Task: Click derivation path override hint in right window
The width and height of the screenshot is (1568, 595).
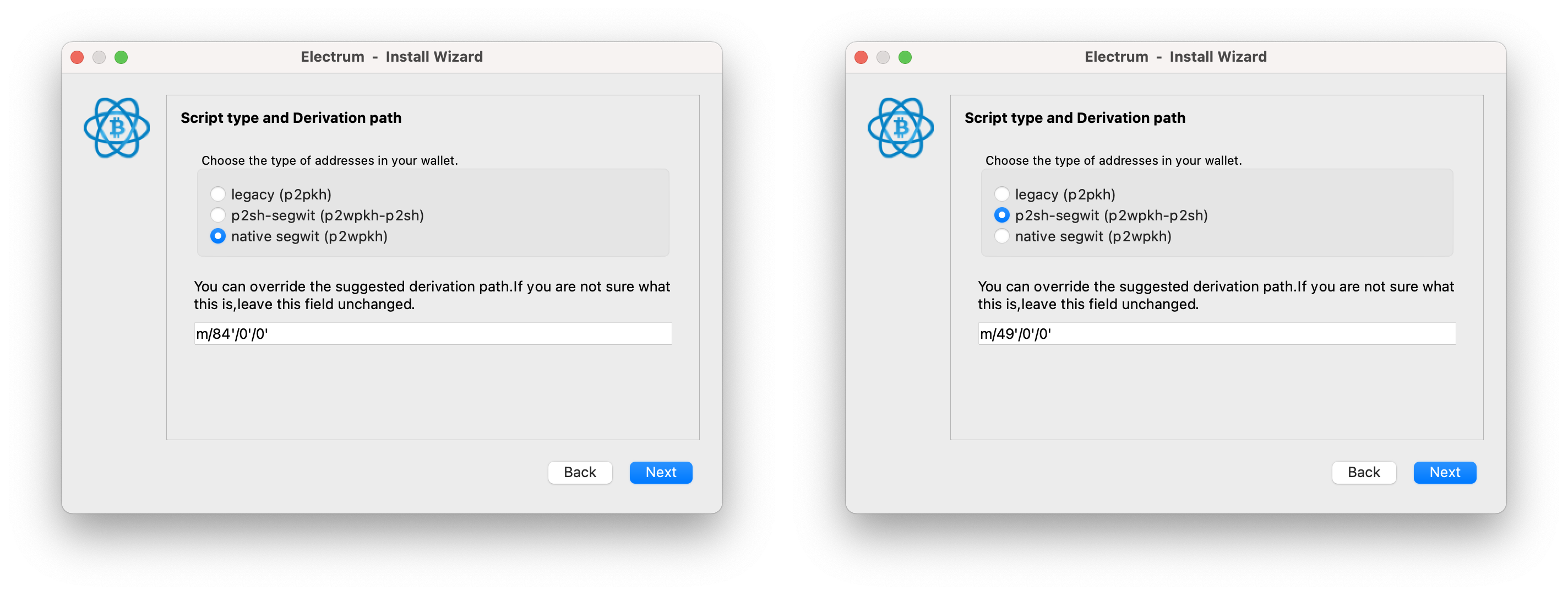Action: coord(1216,295)
